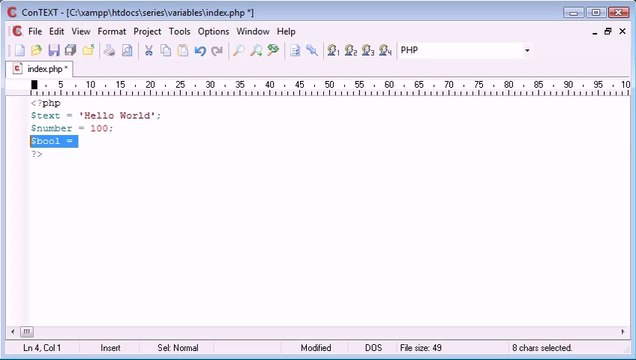This screenshot has height=360, width=636.
Task: Click the ?> closing tag line
Action: (37, 154)
